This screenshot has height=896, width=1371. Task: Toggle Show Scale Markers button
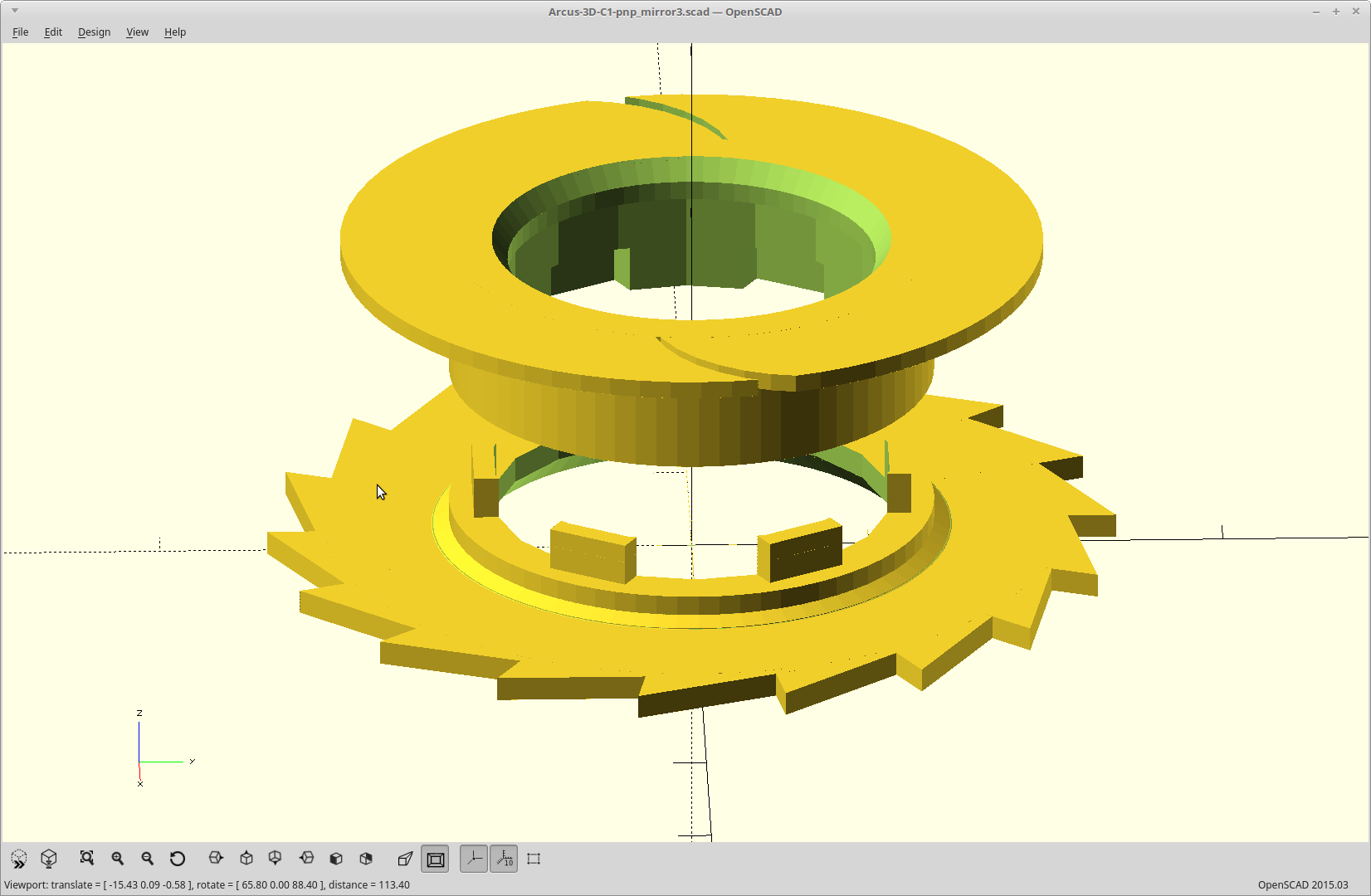tap(504, 859)
